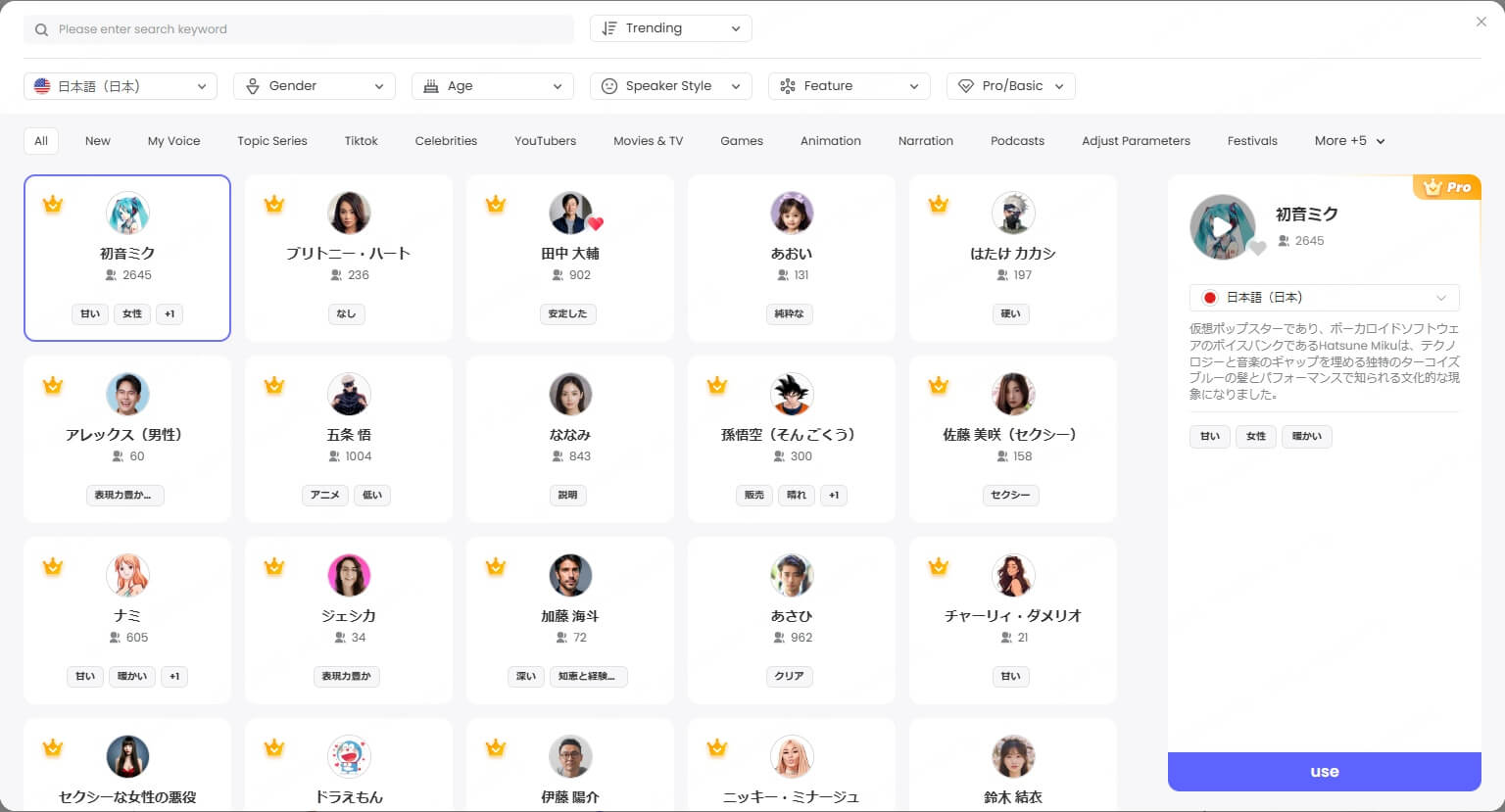This screenshot has height=812, width=1505.
Task: Select the 佐藤 美咲 voice avatar
Action: tap(1013, 394)
